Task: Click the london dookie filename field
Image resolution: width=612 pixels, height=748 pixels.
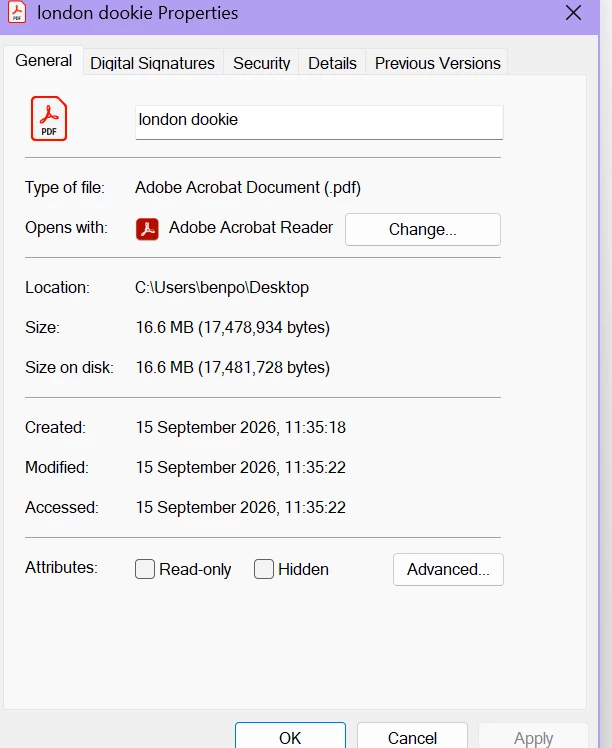Action: click(319, 122)
